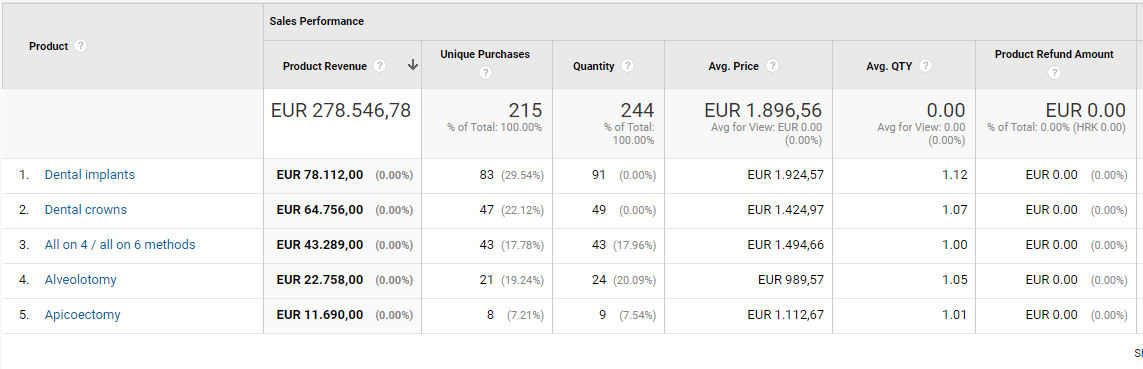This screenshot has height=369, width=1143.
Task: Select unique purchases 21 (19.24%)
Action: pos(511,280)
